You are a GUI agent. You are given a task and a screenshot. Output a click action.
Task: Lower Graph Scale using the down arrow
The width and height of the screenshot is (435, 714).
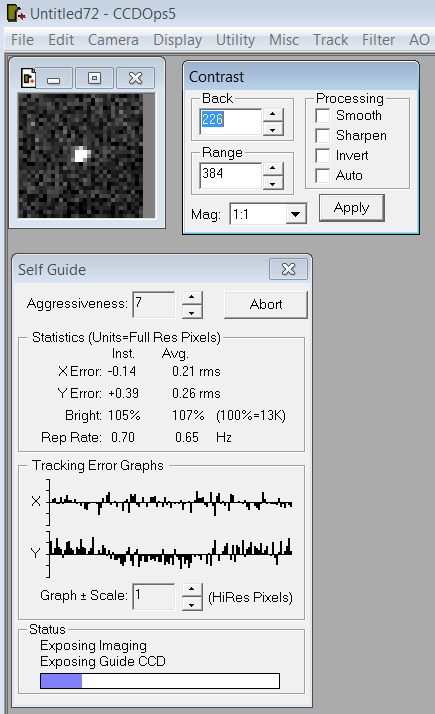pyautogui.click(x=192, y=604)
